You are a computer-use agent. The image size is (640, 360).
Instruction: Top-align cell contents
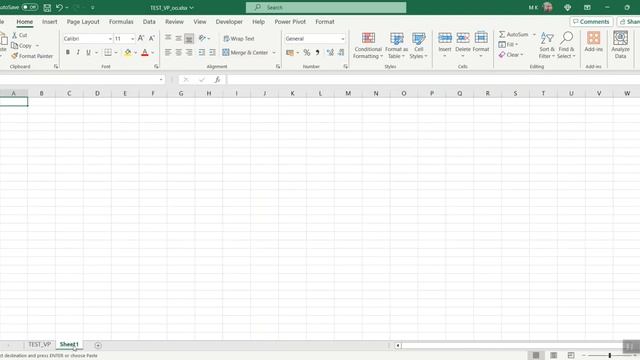pyautogui.click(x=168, y=38)
